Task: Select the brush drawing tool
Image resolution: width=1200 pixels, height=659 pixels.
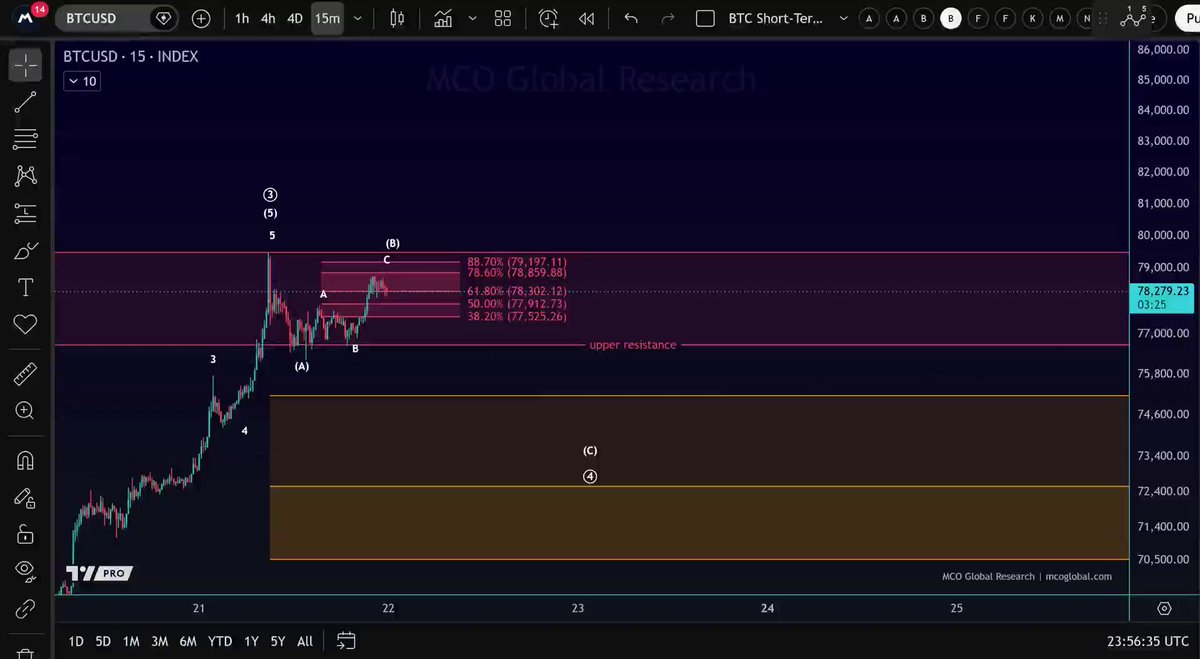Action: (25, 250)
